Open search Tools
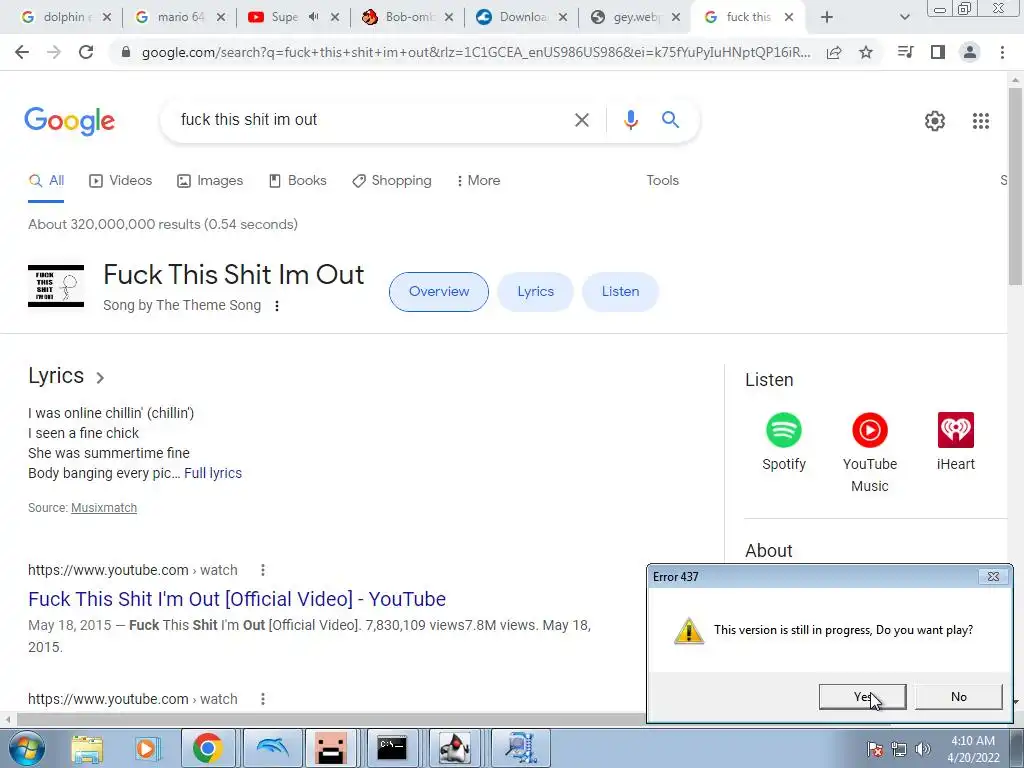Image resolution: width=1024 pixels, height=768 pixels. 662,180
